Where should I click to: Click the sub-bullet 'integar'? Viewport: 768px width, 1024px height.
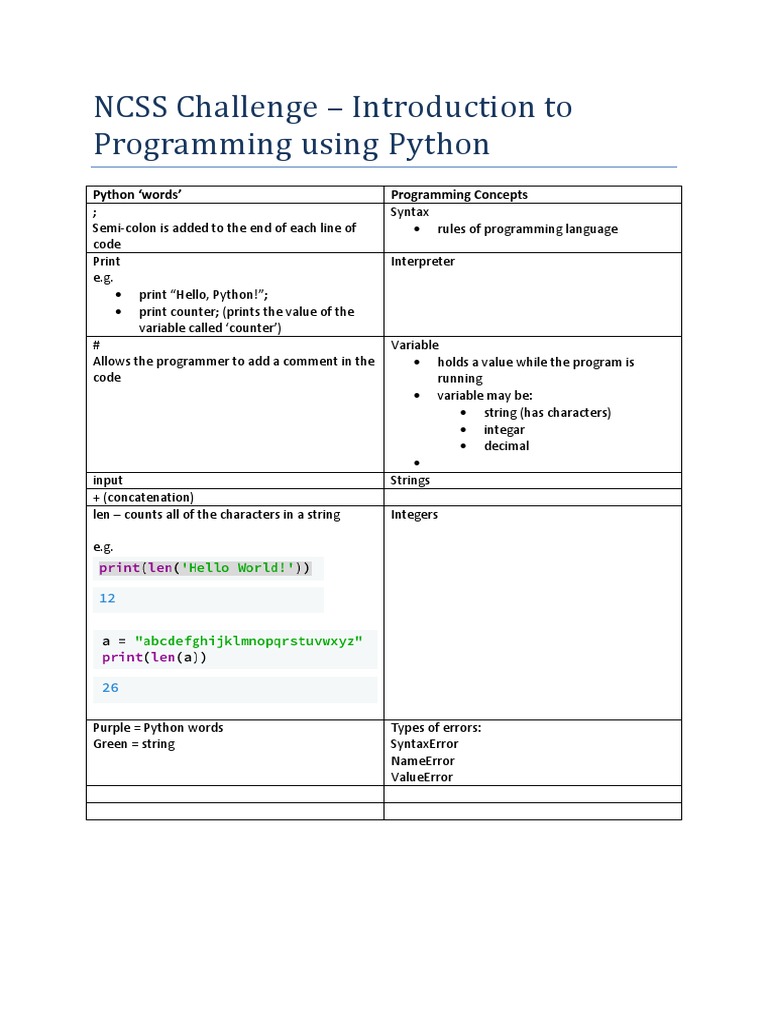point(504,430)
